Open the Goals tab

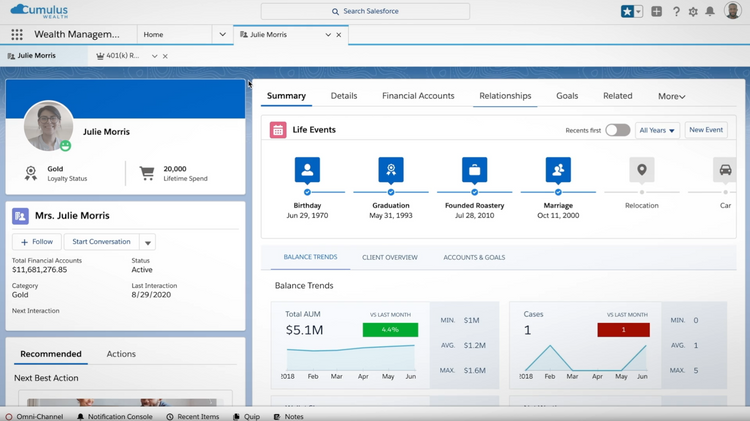(x=567, y=96)
